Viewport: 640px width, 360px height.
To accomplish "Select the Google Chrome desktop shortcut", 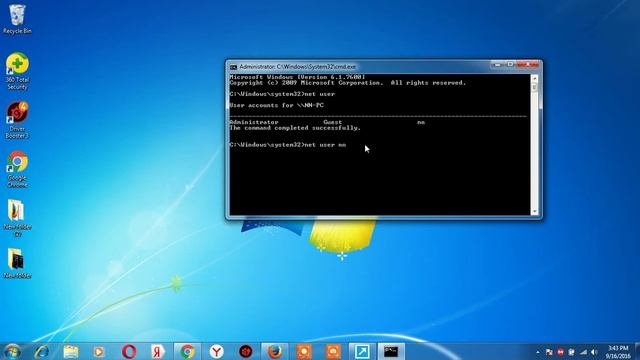I will coord(17,169).
